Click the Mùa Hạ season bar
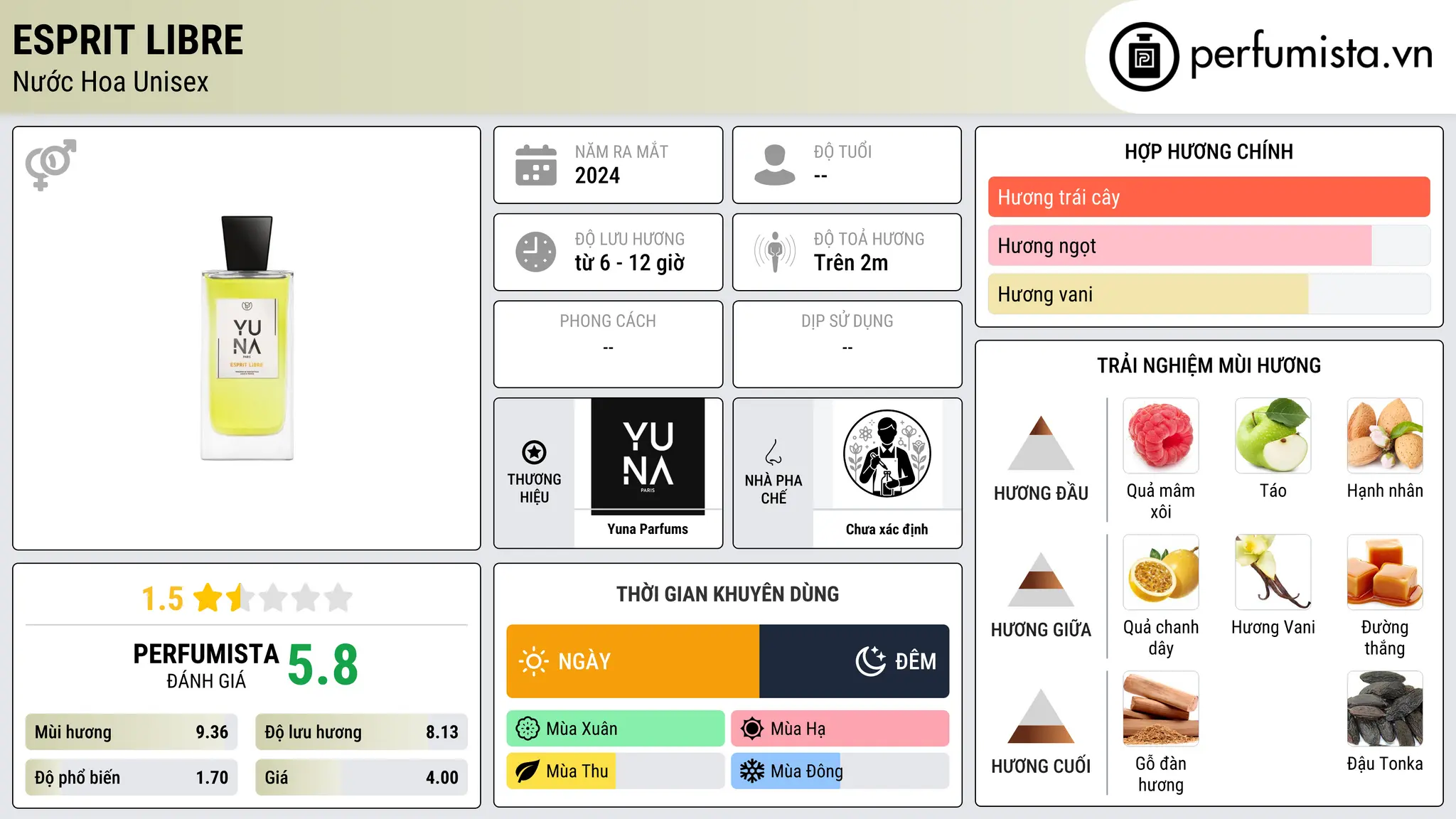The image size is (1456, 819). pos(840,729)
